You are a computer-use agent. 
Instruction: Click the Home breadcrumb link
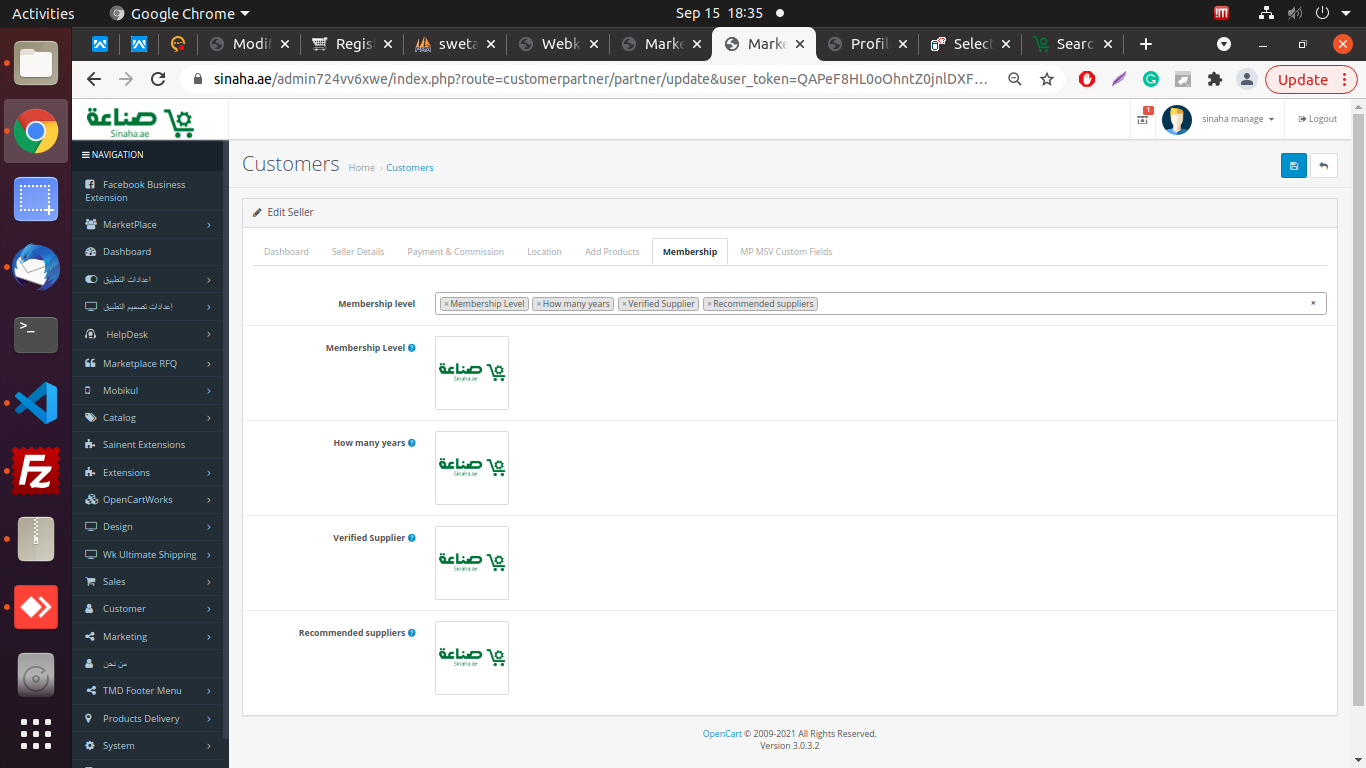[362, 168]
